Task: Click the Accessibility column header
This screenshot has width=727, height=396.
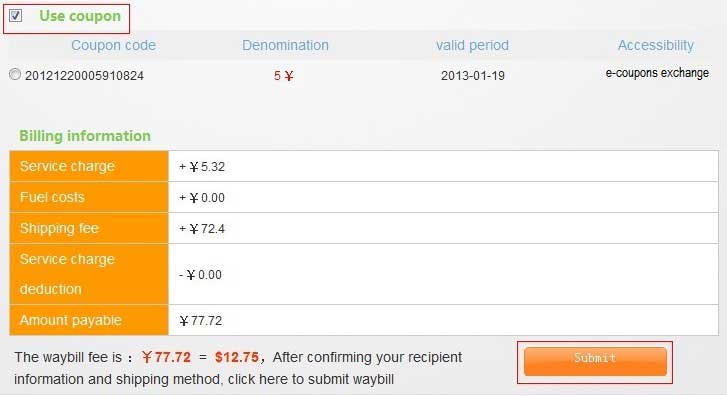Action: point(656,45)
